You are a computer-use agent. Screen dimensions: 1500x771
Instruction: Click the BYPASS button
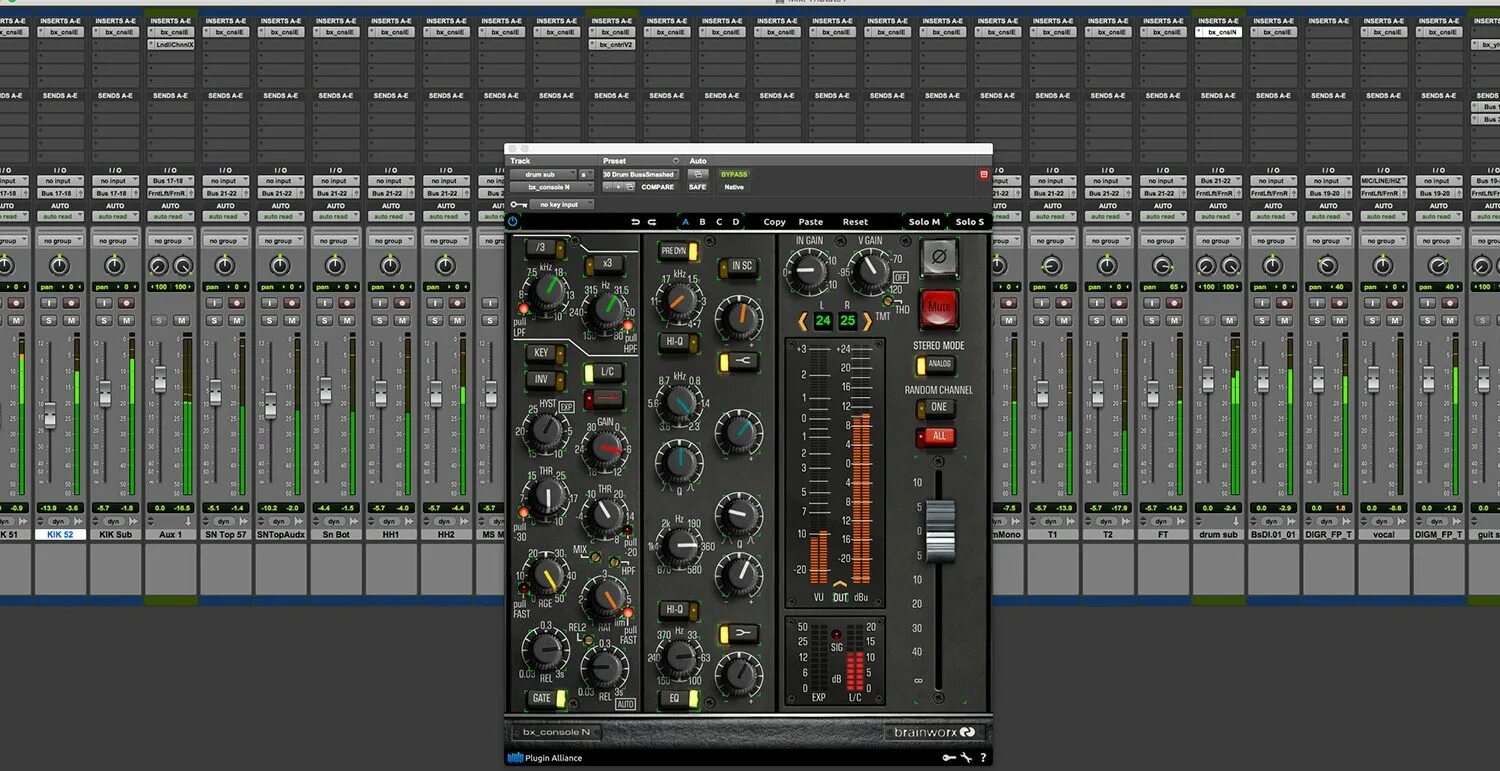(734, 174)
